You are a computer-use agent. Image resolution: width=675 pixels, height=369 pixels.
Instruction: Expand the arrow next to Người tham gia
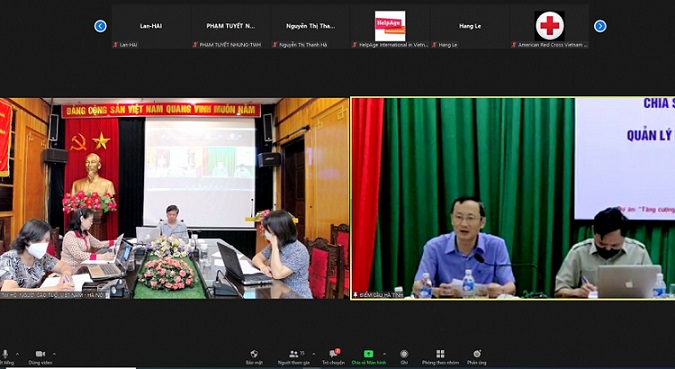[x=313, y=354]
